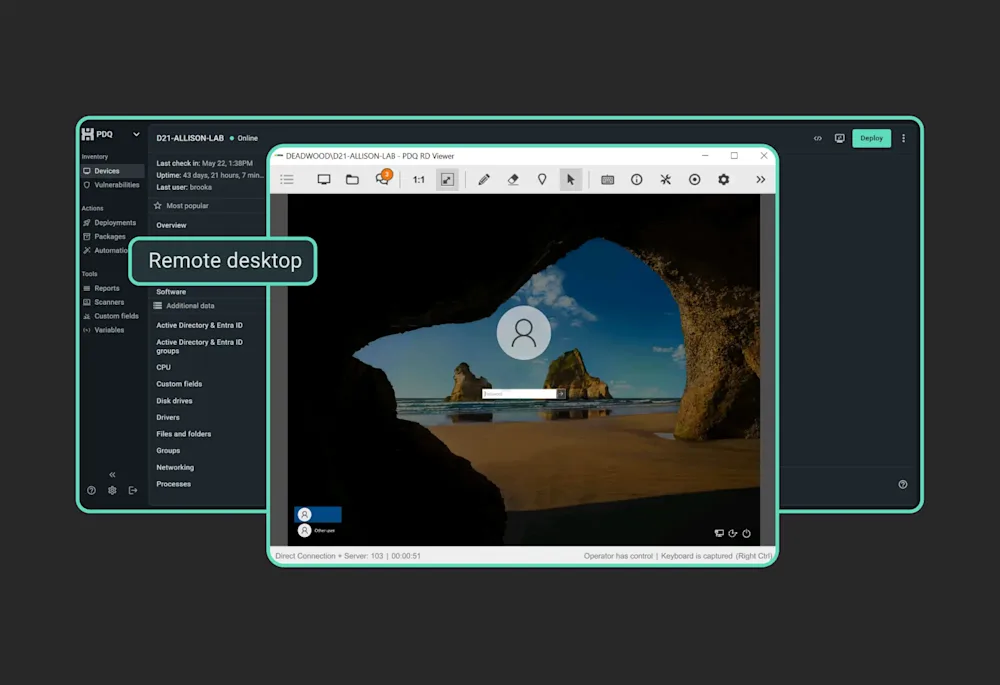
Task: Click the remote power icon on login screen
Action: coord(746,533)
